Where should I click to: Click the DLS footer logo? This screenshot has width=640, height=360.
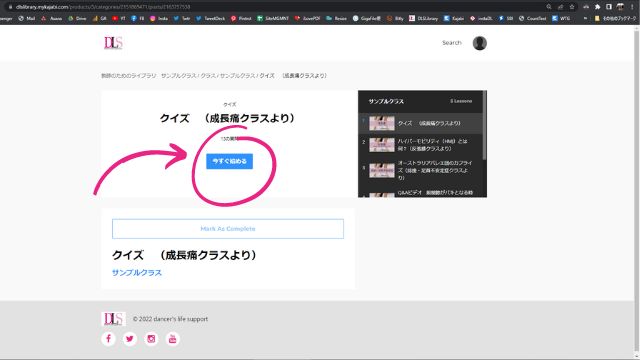tap(113, 319)
